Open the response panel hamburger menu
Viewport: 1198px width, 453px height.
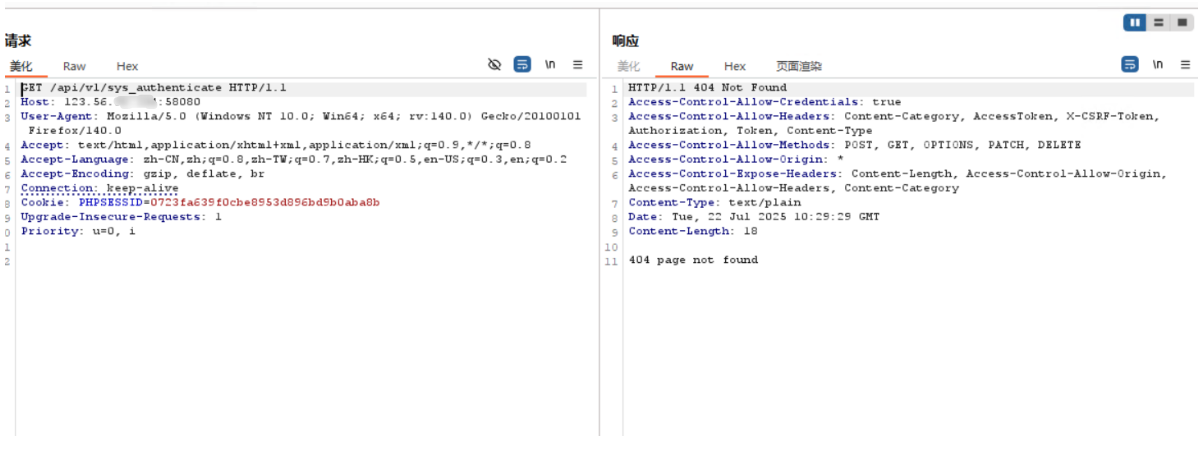point(1184,65)
